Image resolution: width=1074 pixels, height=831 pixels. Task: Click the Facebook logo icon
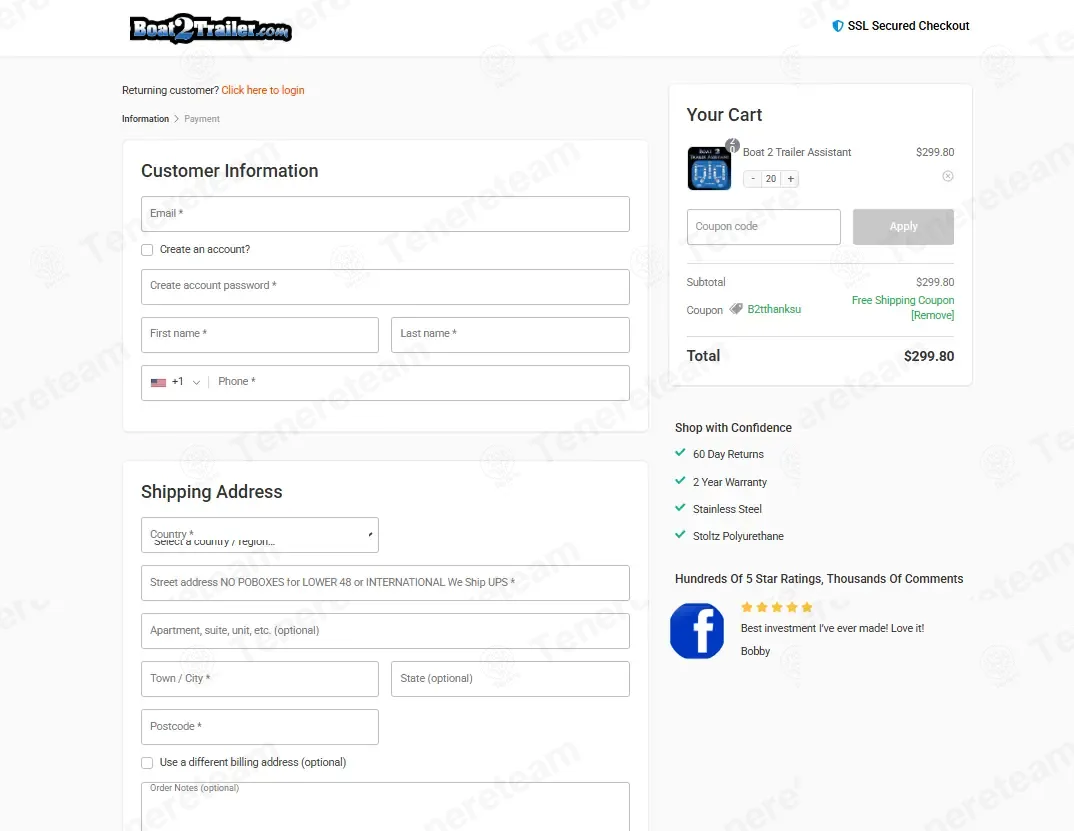tap(697, 631)
